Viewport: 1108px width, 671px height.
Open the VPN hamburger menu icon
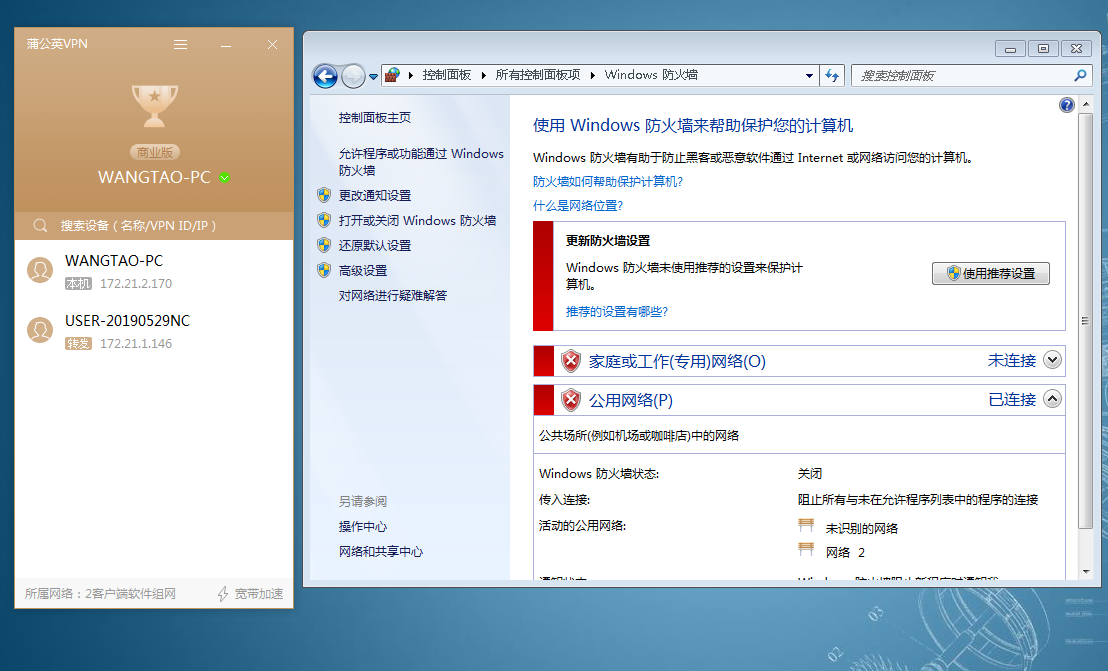(180, 45)
